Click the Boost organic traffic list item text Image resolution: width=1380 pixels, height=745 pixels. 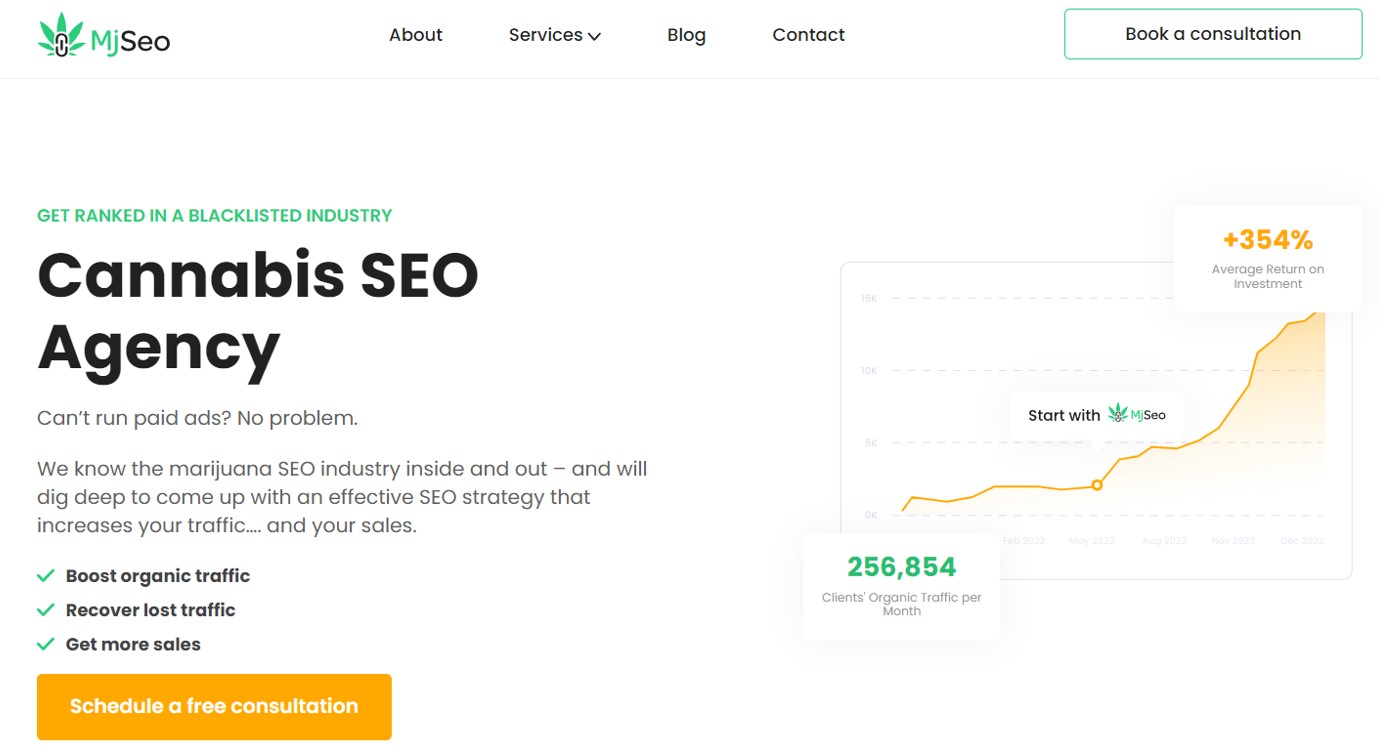coord(158,576)
